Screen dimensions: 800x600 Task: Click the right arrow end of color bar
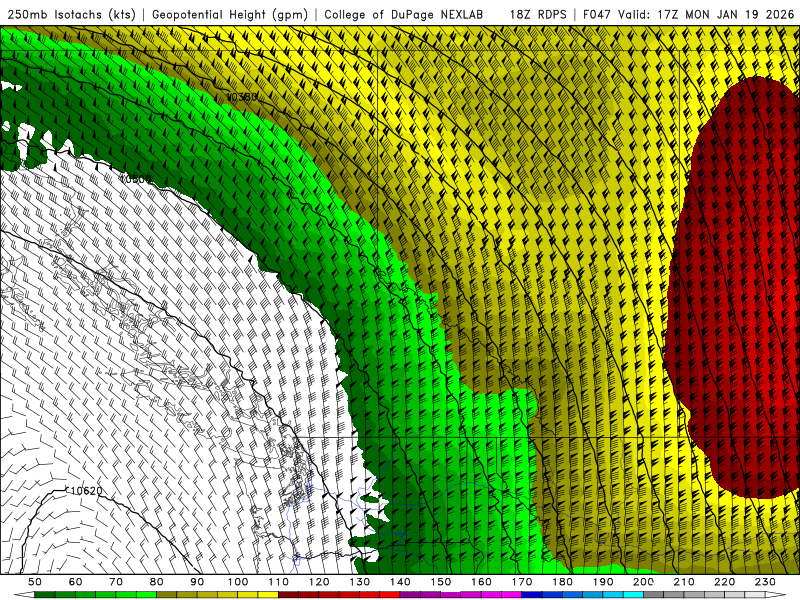tap(776, 595)
